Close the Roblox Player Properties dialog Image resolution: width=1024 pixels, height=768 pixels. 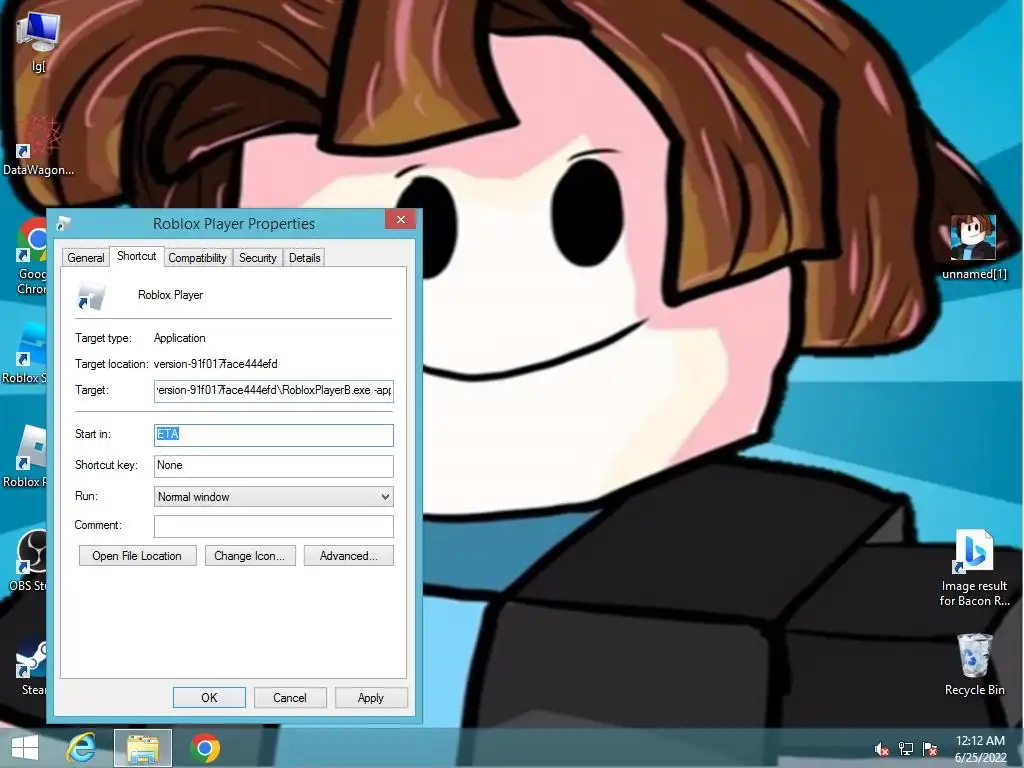coord(401,219)
